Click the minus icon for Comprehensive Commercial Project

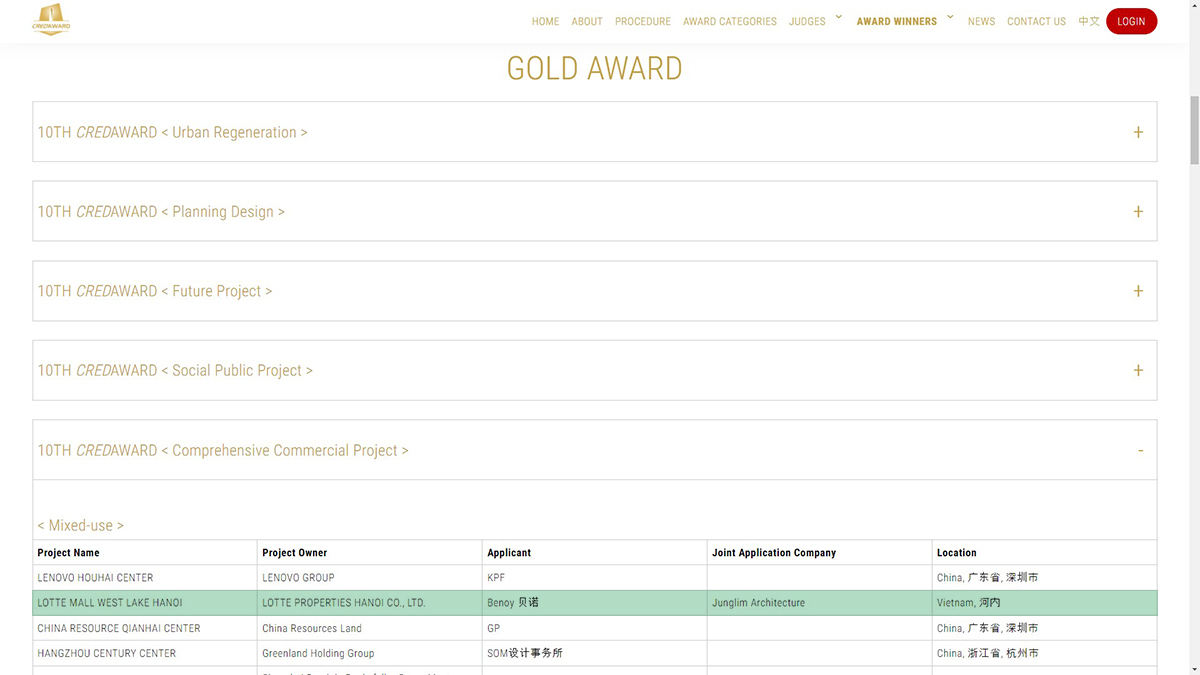click(x=1140, y=450)
